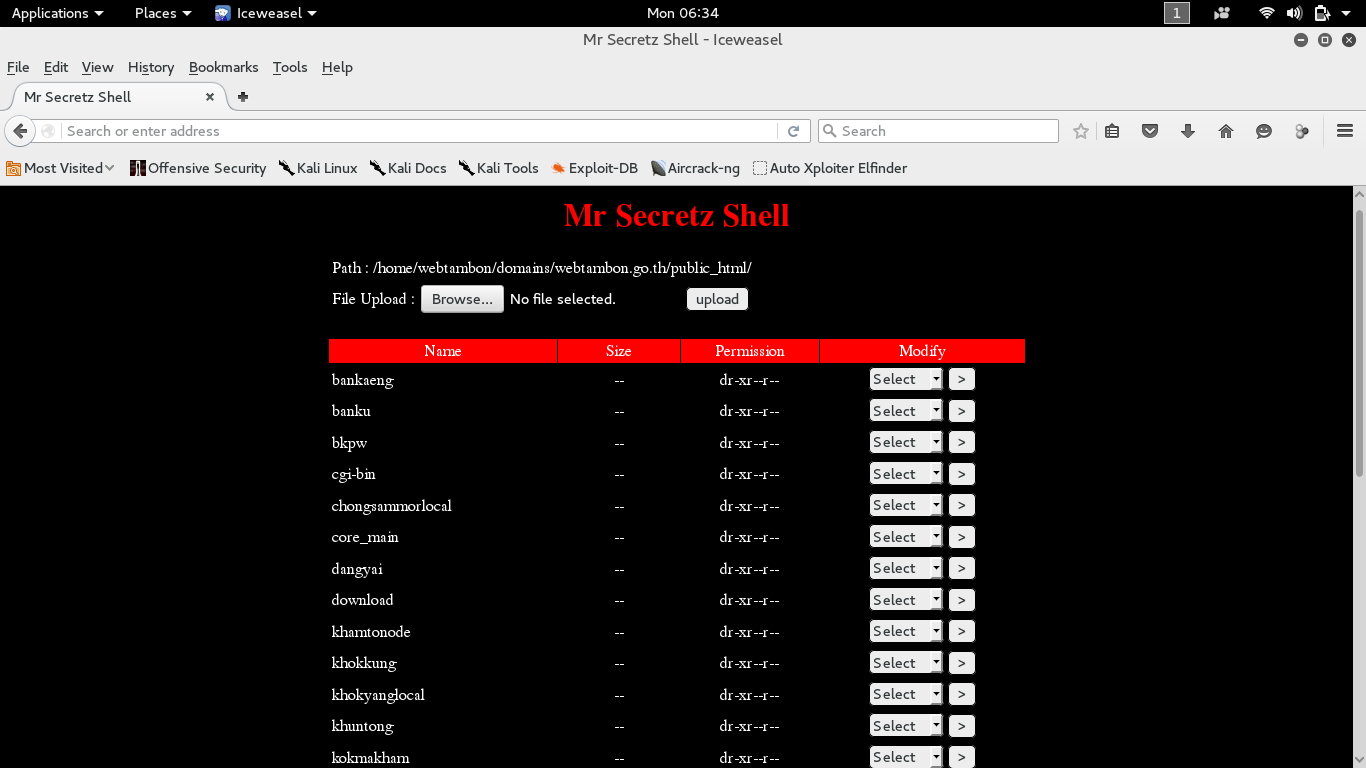
Task: Click the address bar input field
Action: [x=420, y=131]
